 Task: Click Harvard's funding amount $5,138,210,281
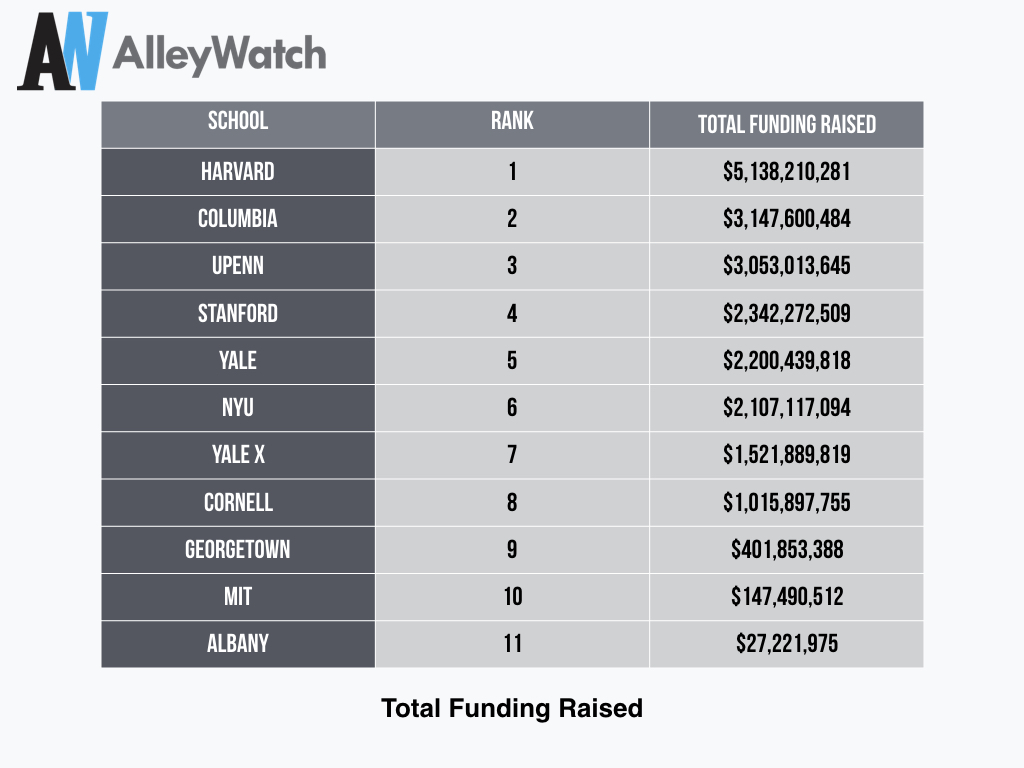tap(786, 172)
